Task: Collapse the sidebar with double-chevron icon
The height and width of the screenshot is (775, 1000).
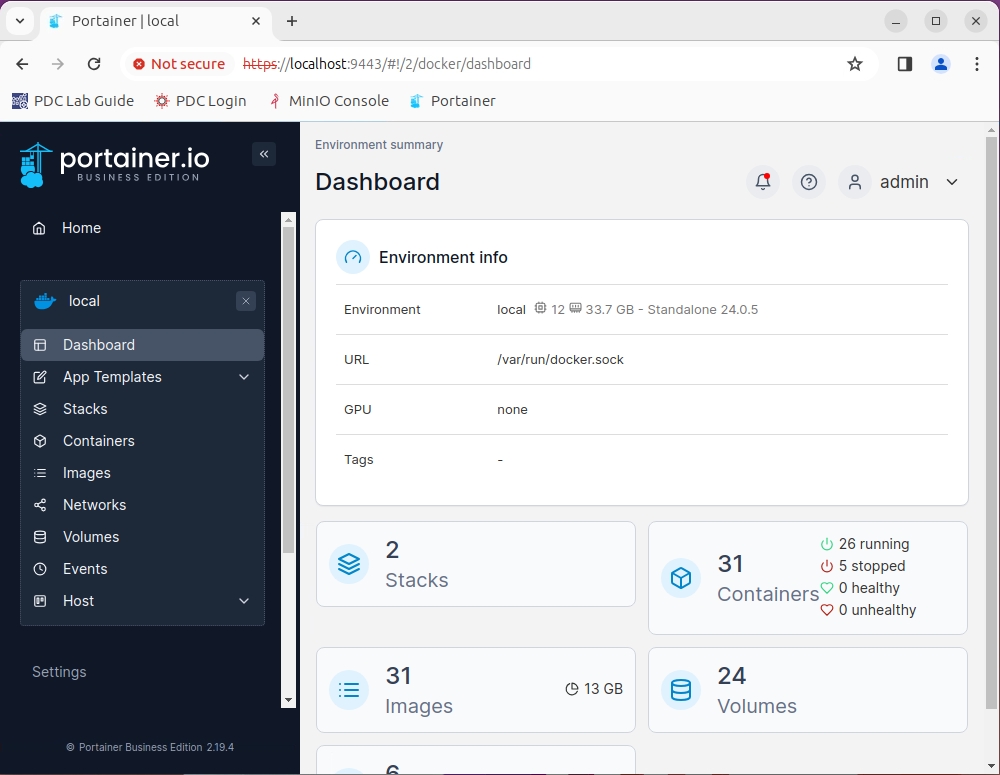Action: point(264,154)
